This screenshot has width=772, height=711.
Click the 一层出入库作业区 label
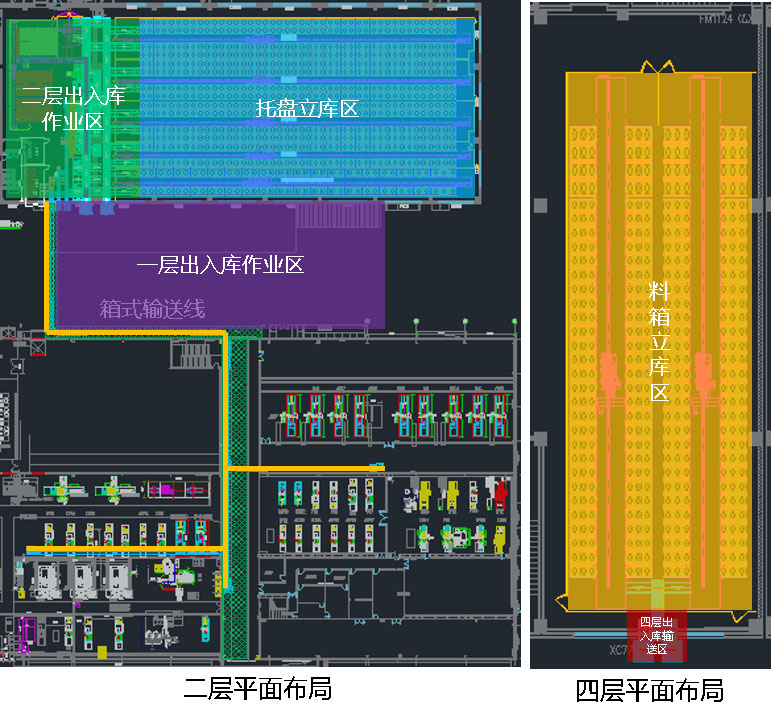(x=220, y=265)
